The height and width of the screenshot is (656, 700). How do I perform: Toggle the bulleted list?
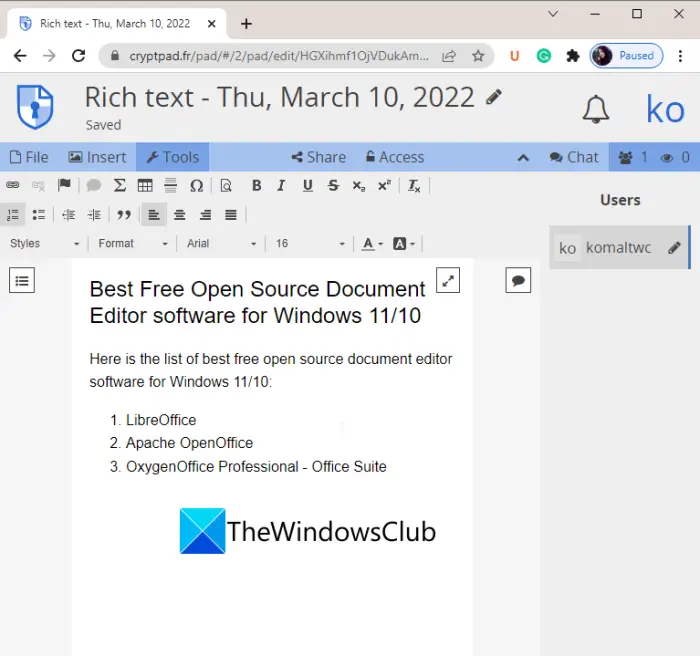point(39,215)
